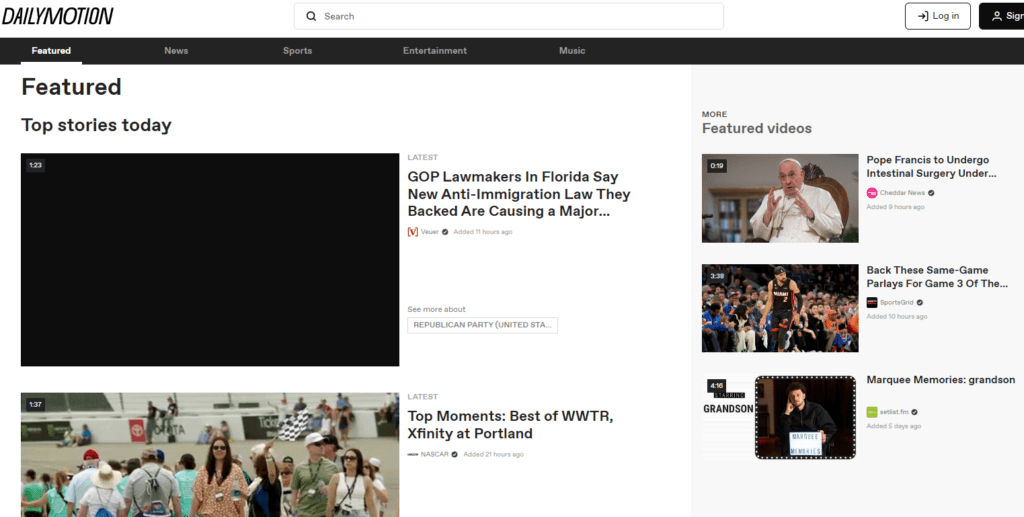Screen dimensions: 1024x517
Task: Click the 4:16 duration badge
Action: click(x=716, y=386)
